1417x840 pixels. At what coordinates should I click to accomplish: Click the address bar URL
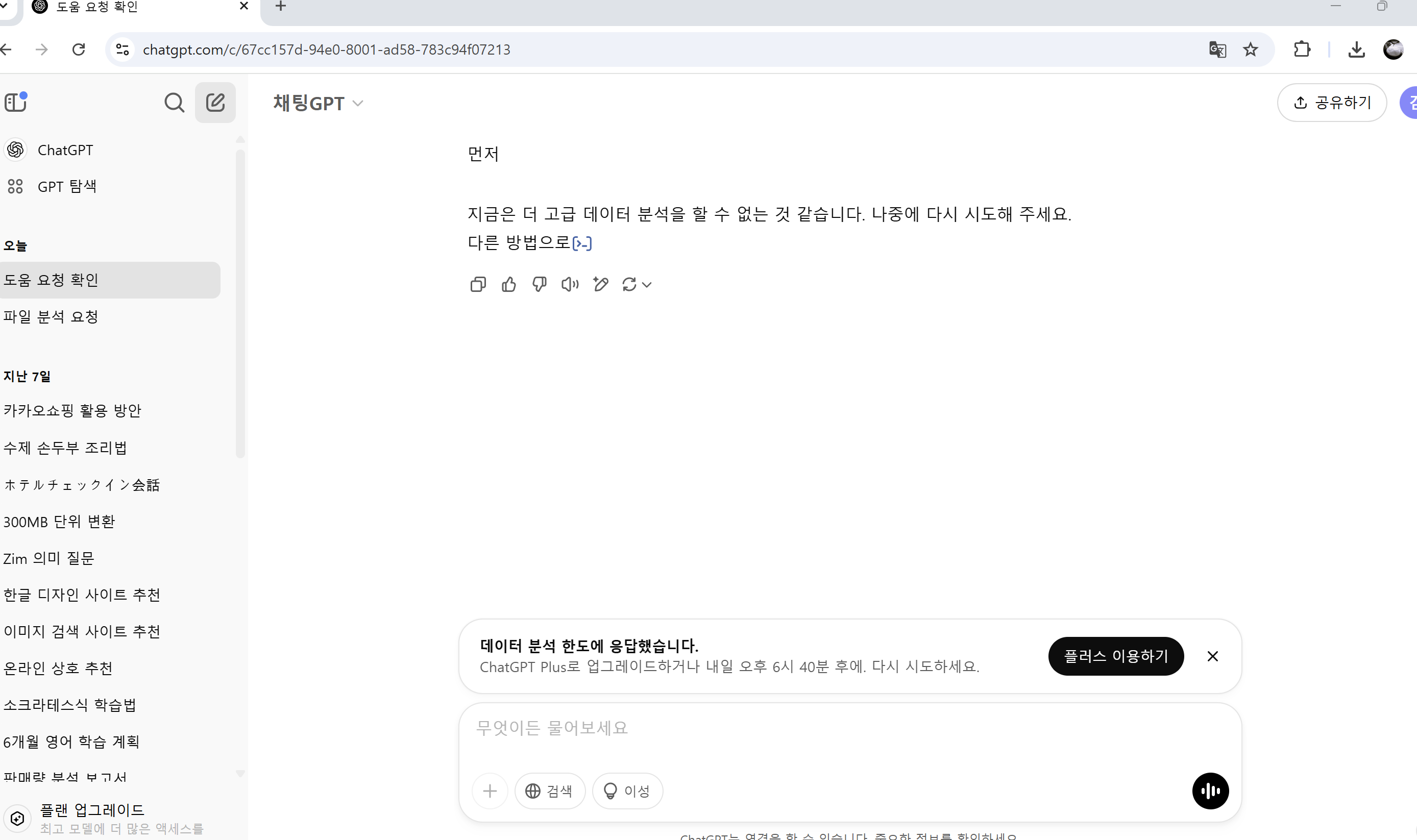tap(327, 50)
